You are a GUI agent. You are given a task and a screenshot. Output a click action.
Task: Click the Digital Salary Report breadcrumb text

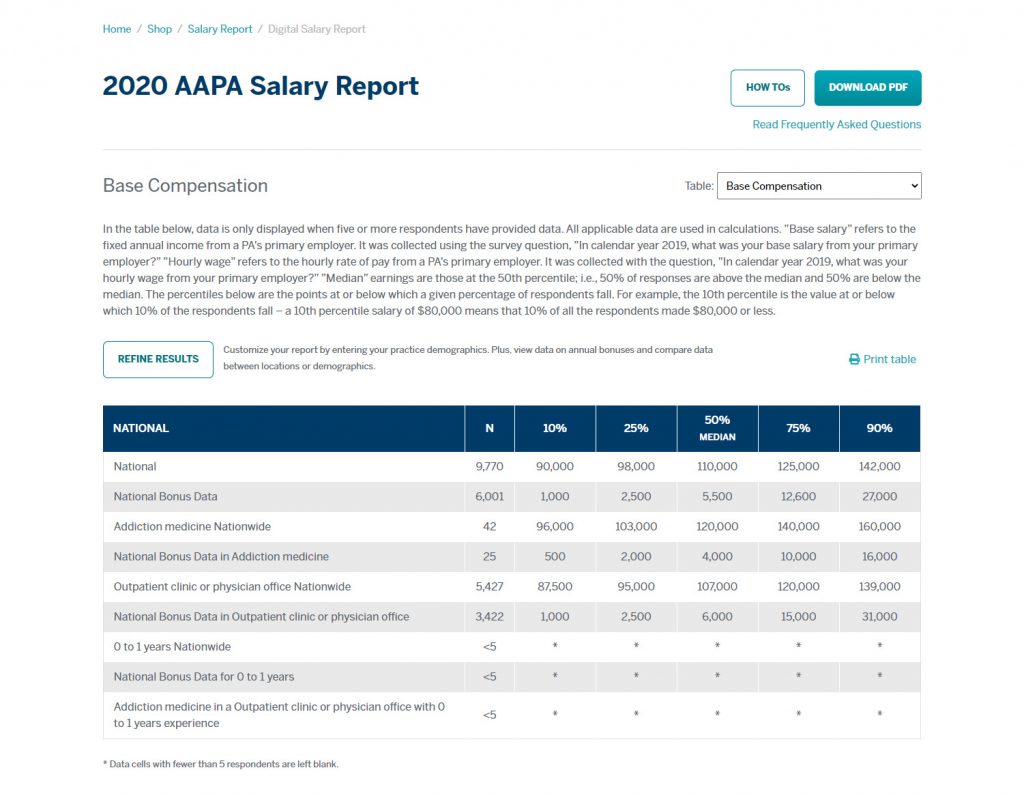click(x=317, y=29)
